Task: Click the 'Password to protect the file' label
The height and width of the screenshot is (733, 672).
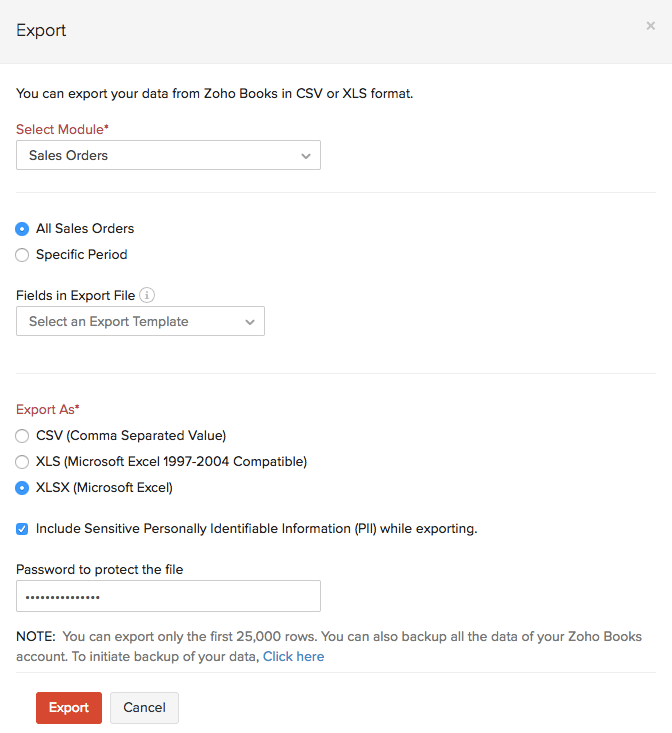Action: click(x=100, y=570)
